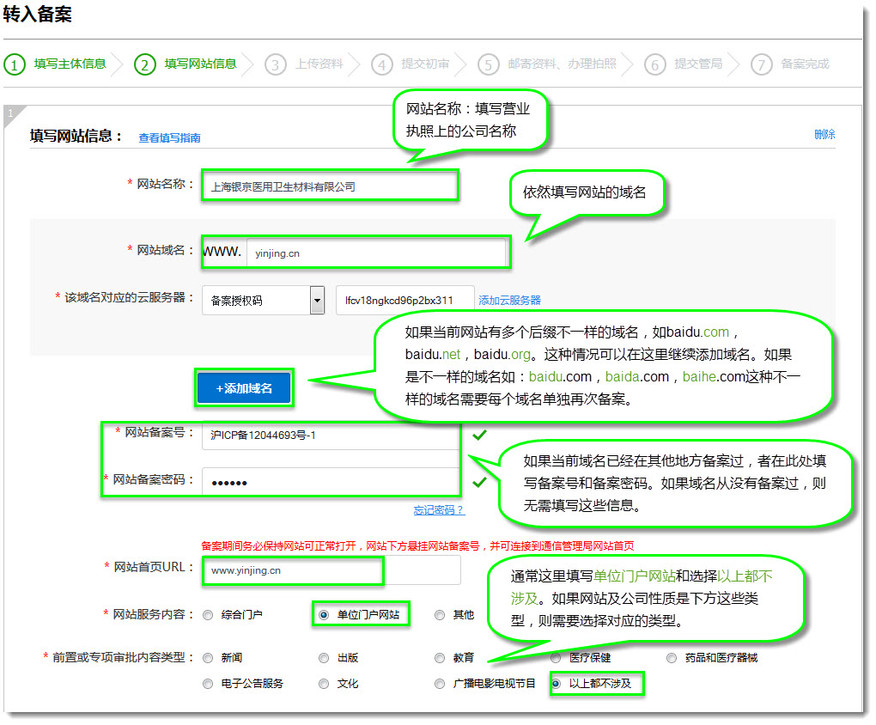Click the 添加云服务器 link

(509, 300)
